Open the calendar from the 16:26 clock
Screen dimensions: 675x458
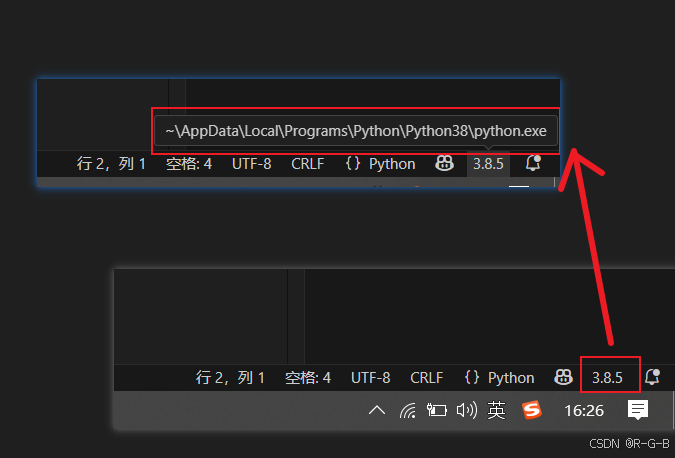pos(584,411)
